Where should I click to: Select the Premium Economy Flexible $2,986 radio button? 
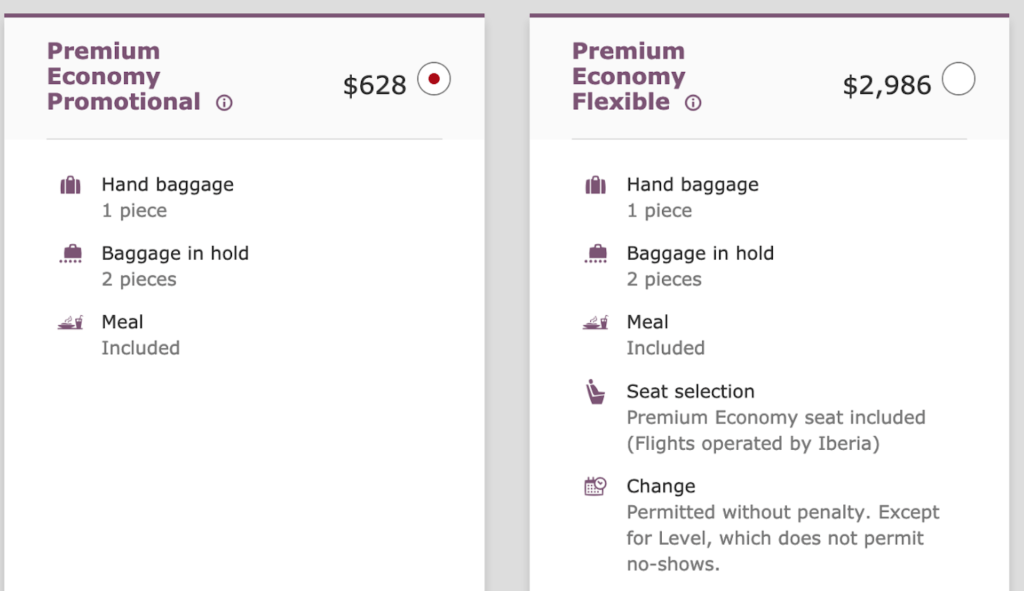958,79
